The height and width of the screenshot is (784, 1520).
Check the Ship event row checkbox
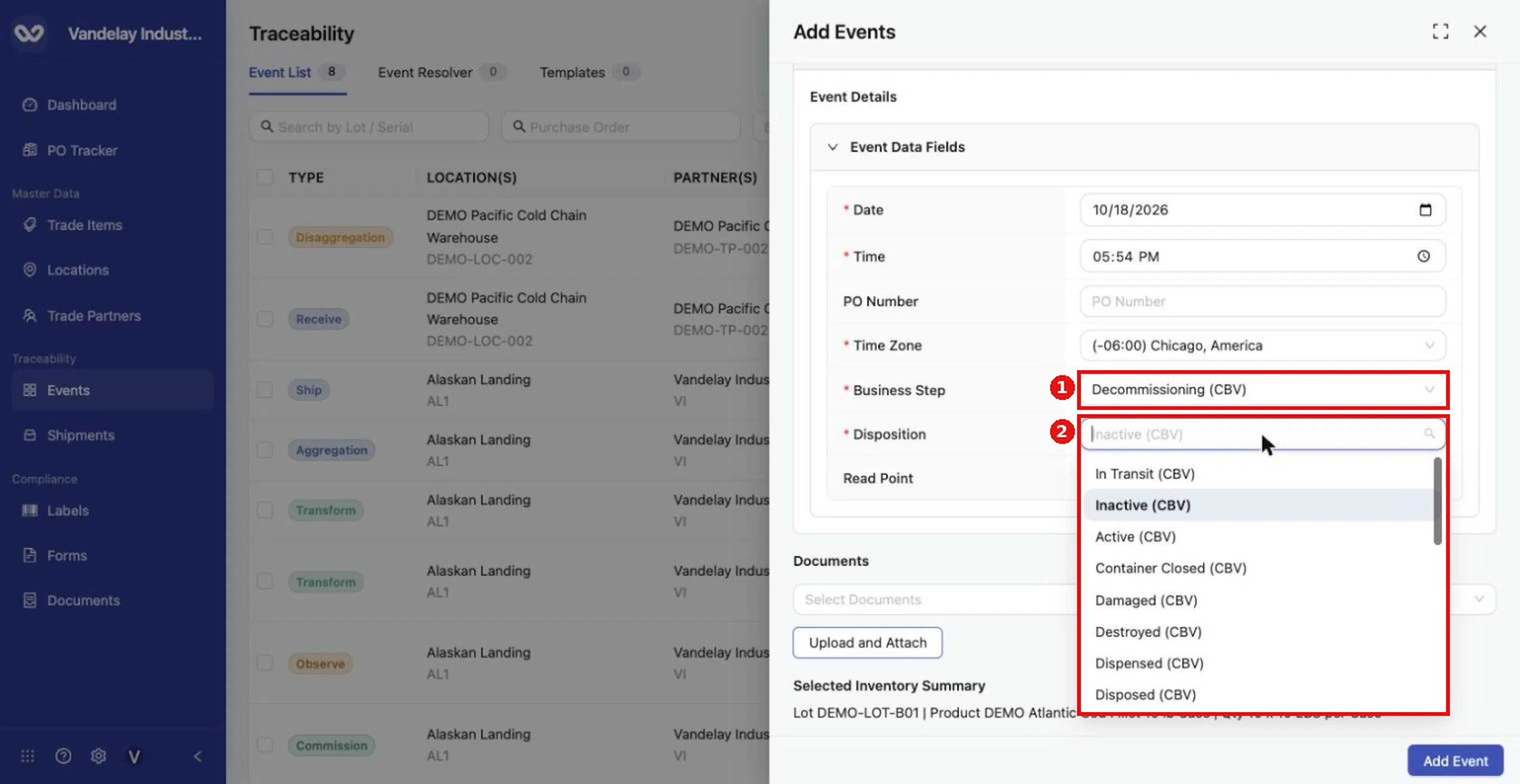[x=265, y=390]
